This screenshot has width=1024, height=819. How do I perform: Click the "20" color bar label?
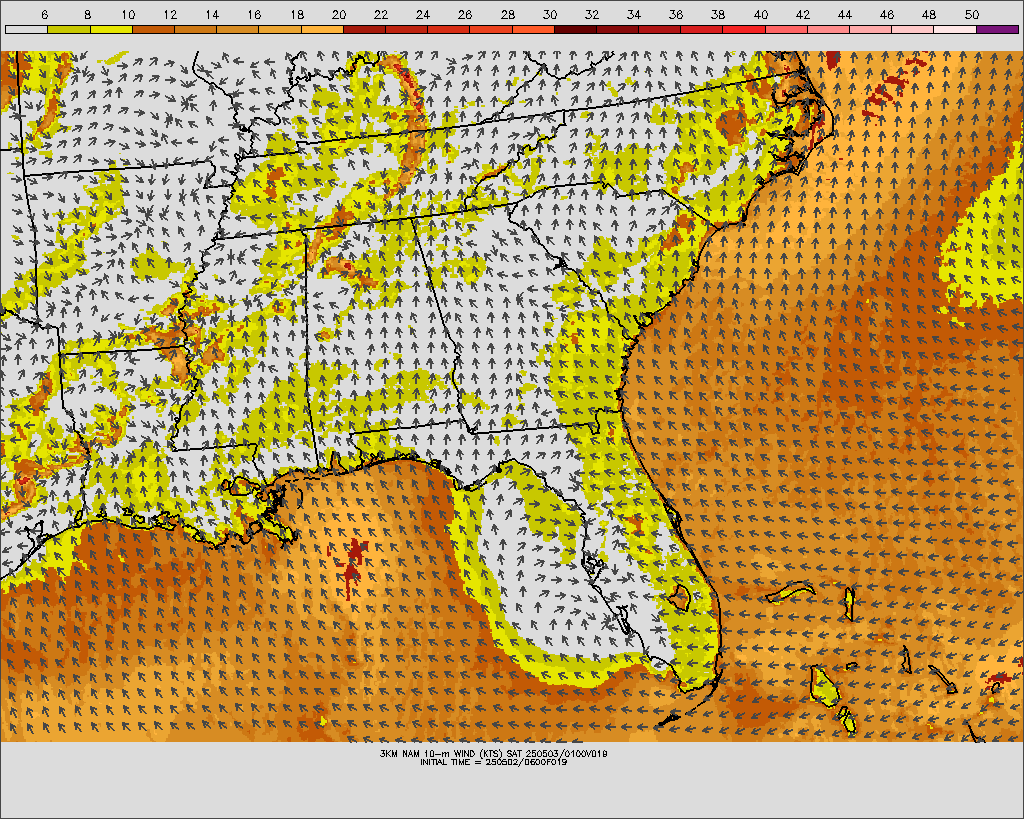click(x=339, y=14)
